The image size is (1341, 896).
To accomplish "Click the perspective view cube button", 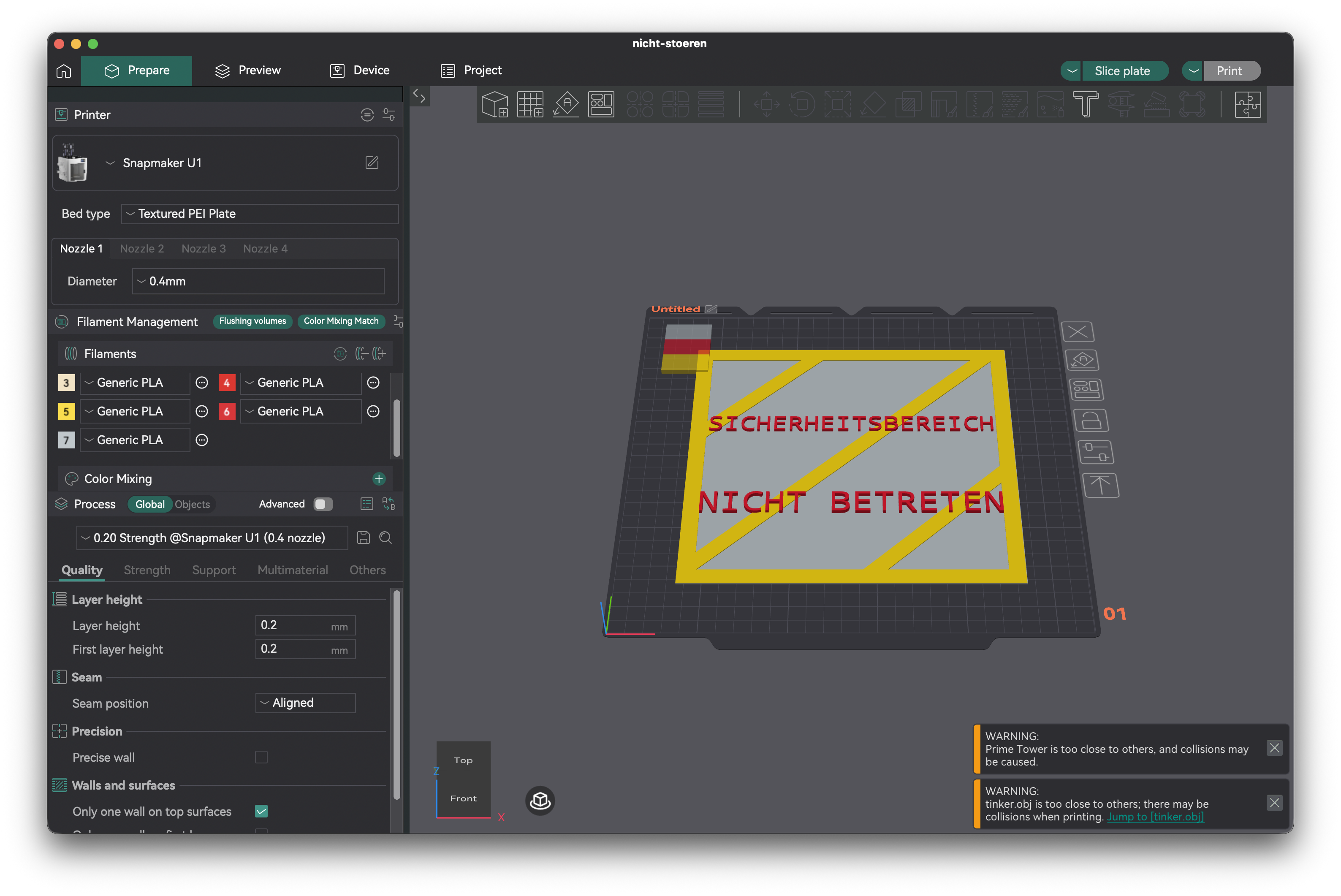I will pyautogui.click(x=540, y=801).
